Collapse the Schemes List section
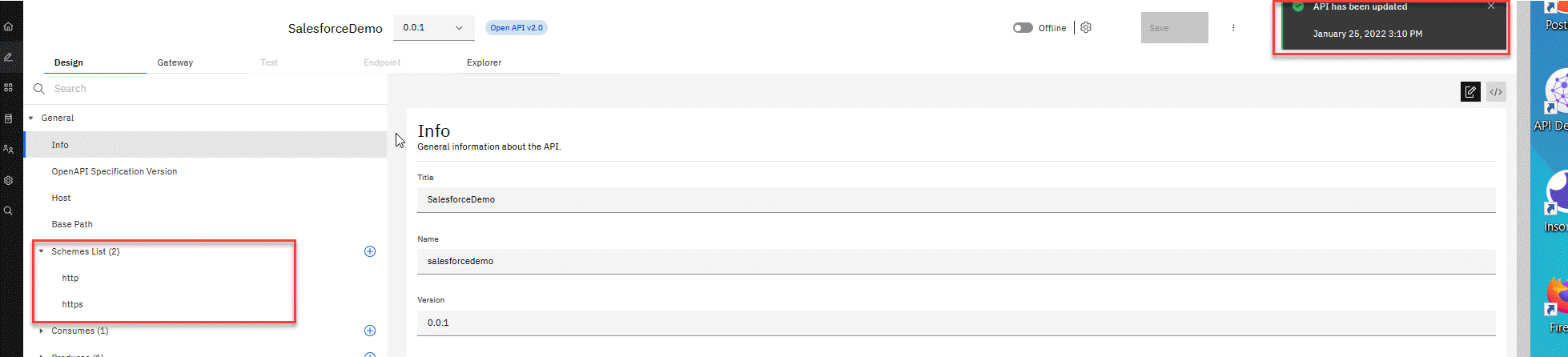Viewport: 1568px width, 357px height. [x=42, y=251]
